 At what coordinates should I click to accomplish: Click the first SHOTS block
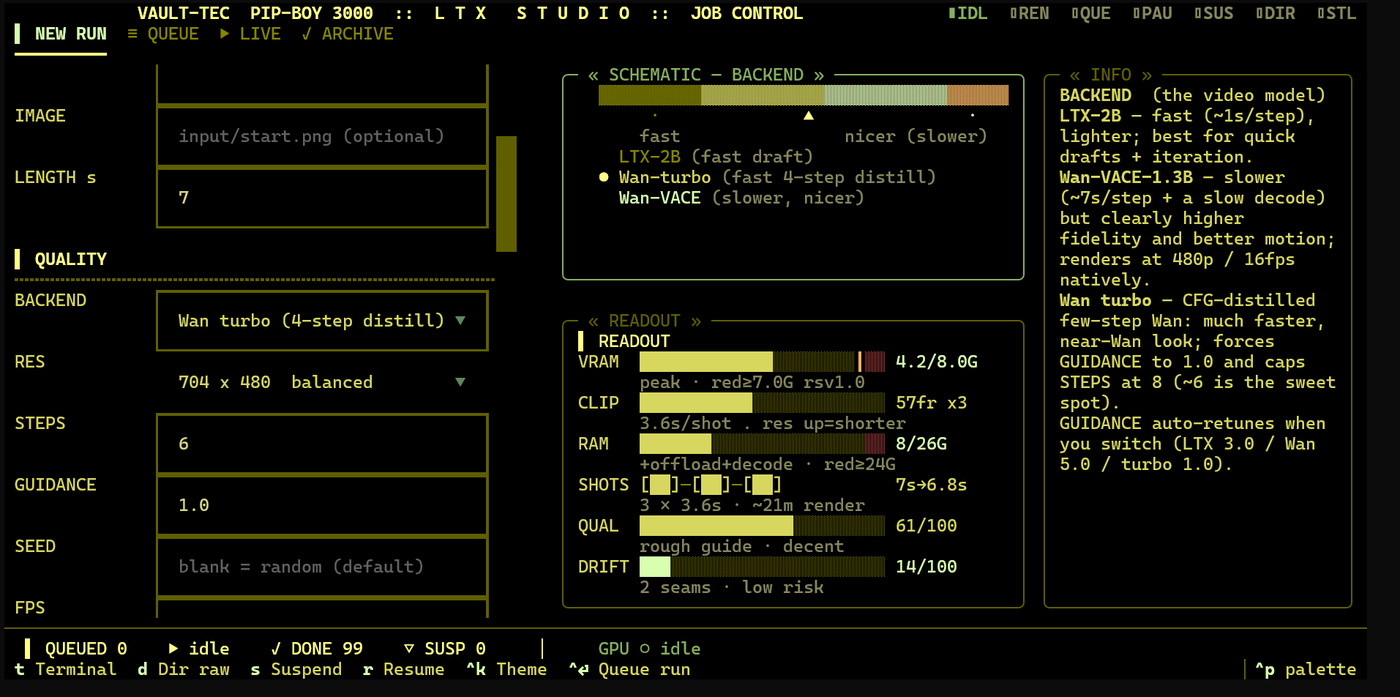(x=660, y=485)
